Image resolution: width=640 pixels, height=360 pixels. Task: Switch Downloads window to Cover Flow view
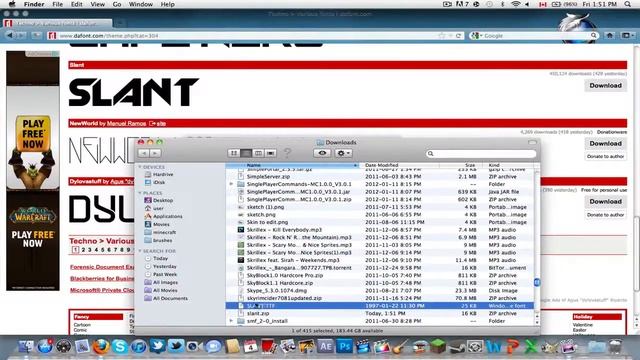tap(270, 153)
